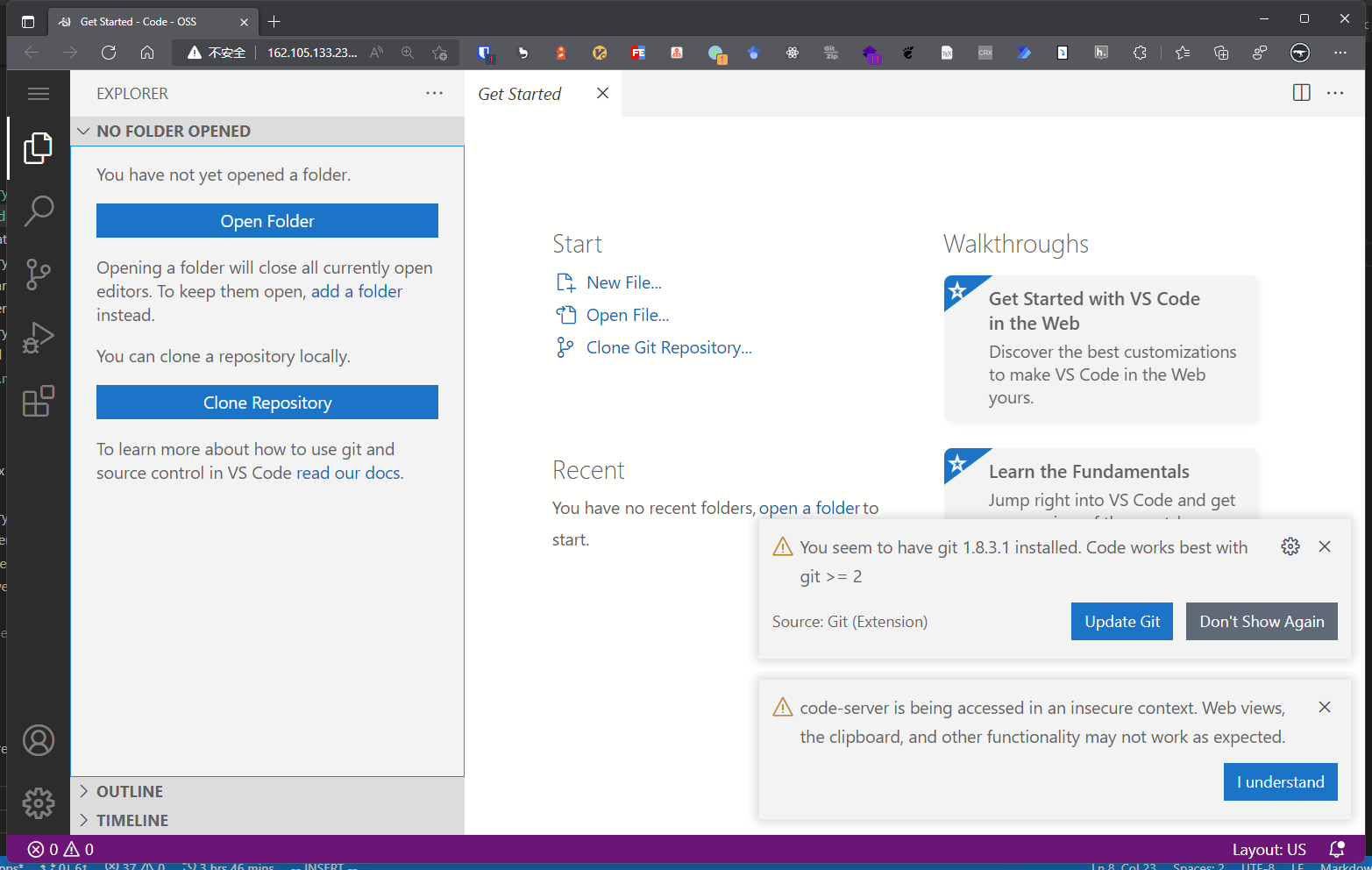
Task: Click the errors and warnings indicator
Action: tap(56, 849)
